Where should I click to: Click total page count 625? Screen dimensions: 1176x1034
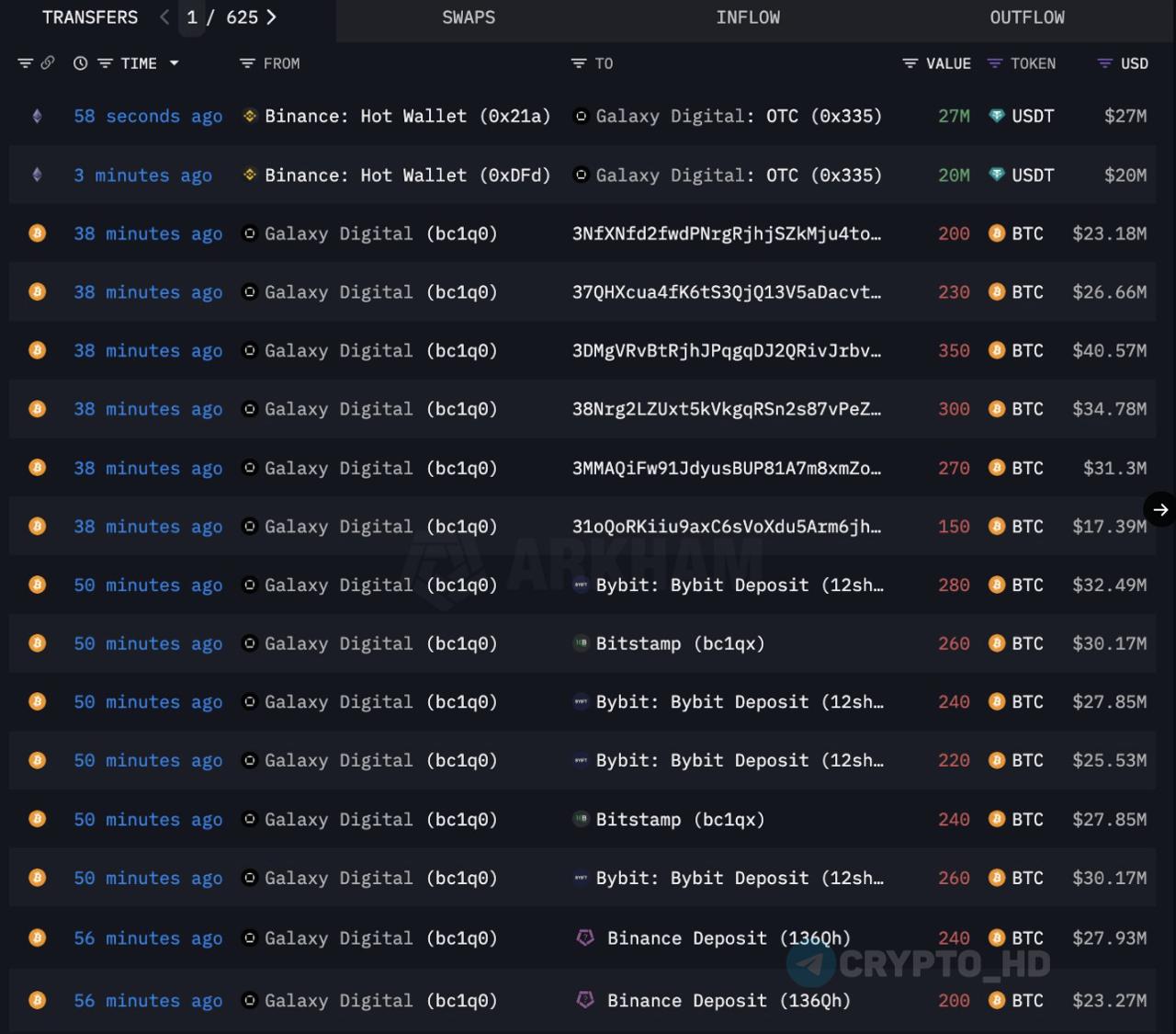pos(242,17)
